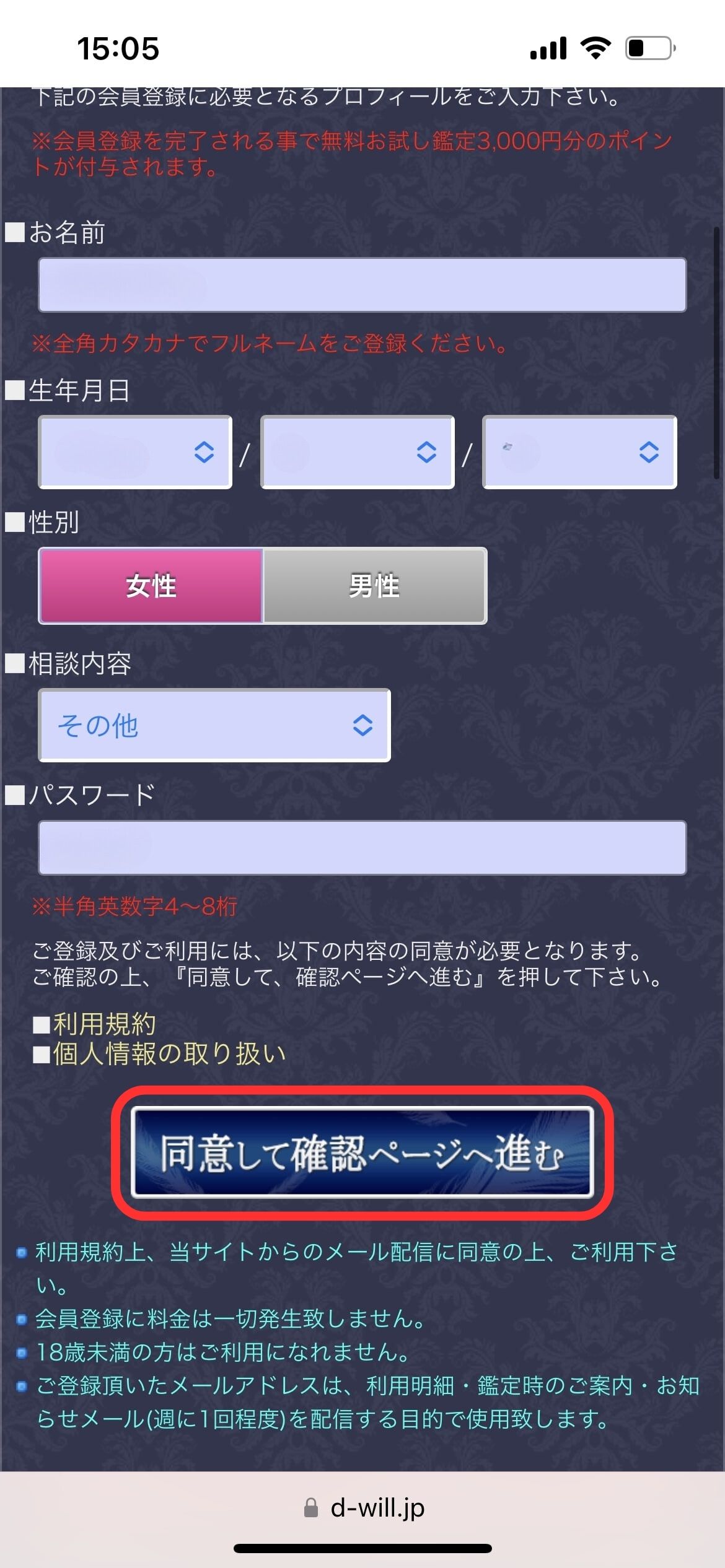Open the 個人情報の取り扱い link
Image resolution: width=725 pixels, height=1568 pixels.
click(169, 1053)
